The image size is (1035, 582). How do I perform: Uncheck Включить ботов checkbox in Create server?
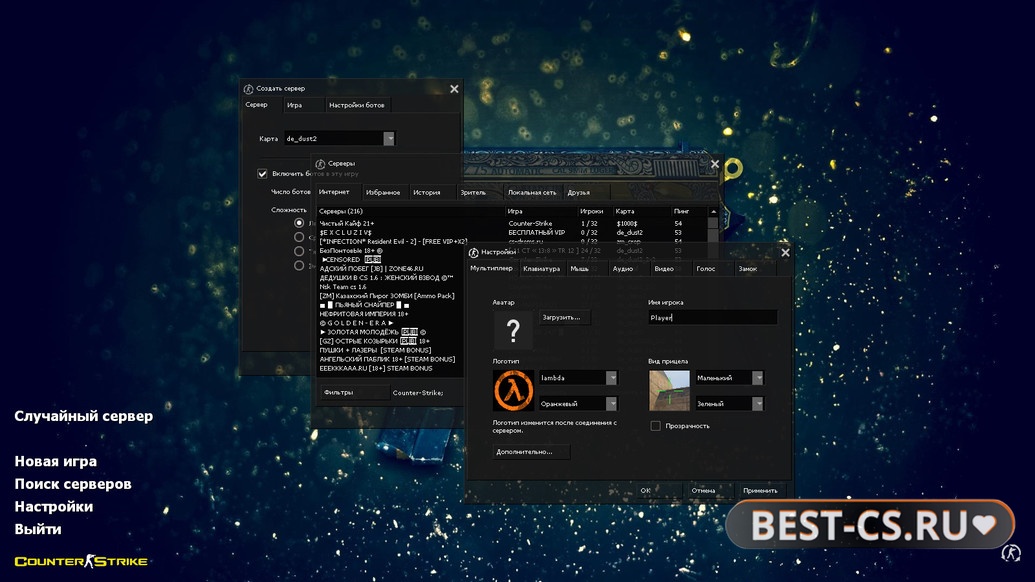tap(262, 174)
